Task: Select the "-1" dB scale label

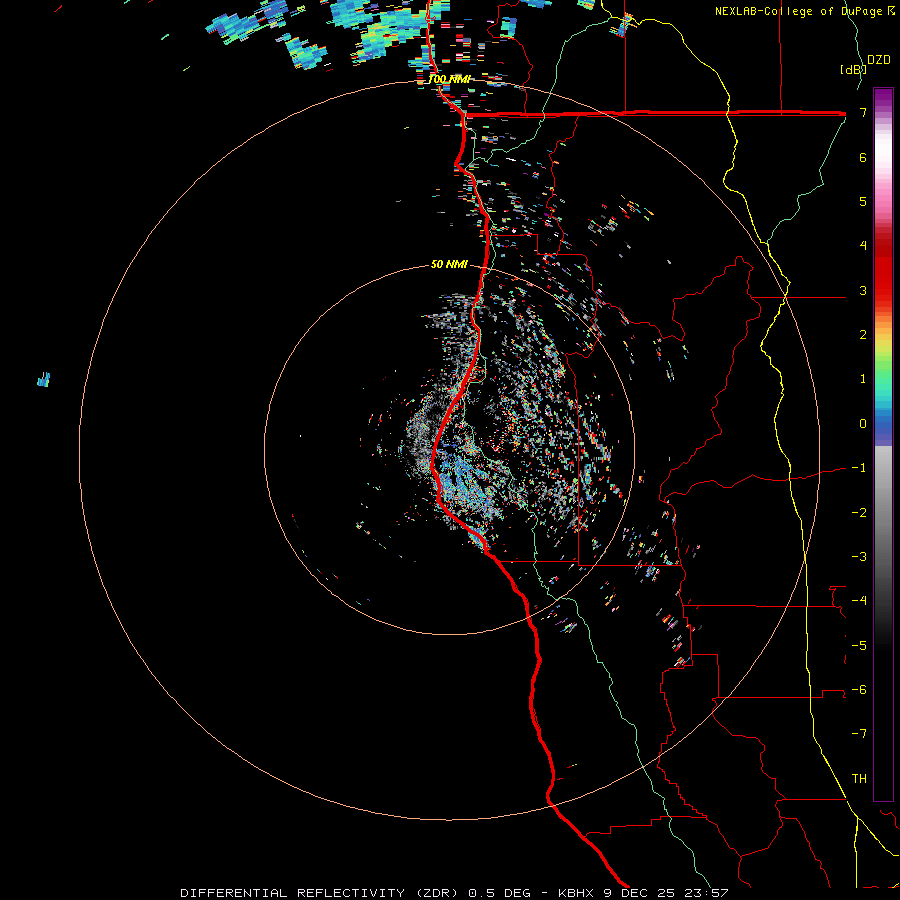Action: tap(859, 468)
